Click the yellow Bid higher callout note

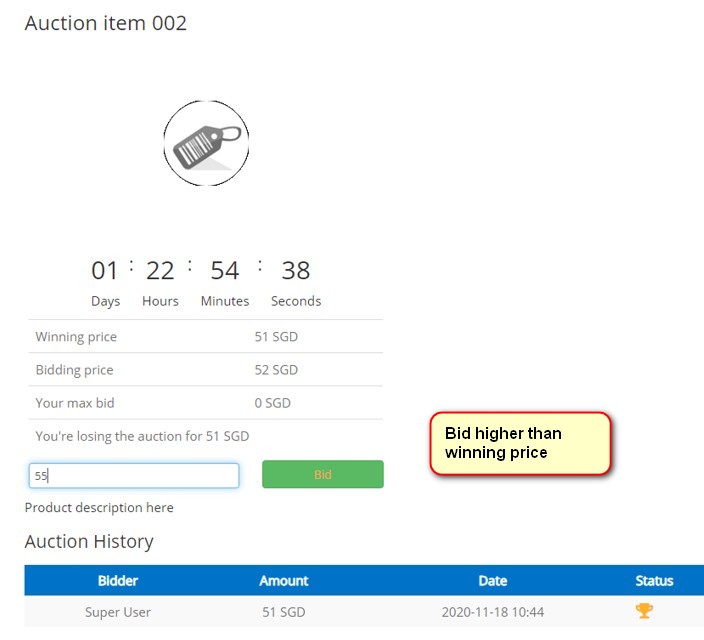point(519,443)
